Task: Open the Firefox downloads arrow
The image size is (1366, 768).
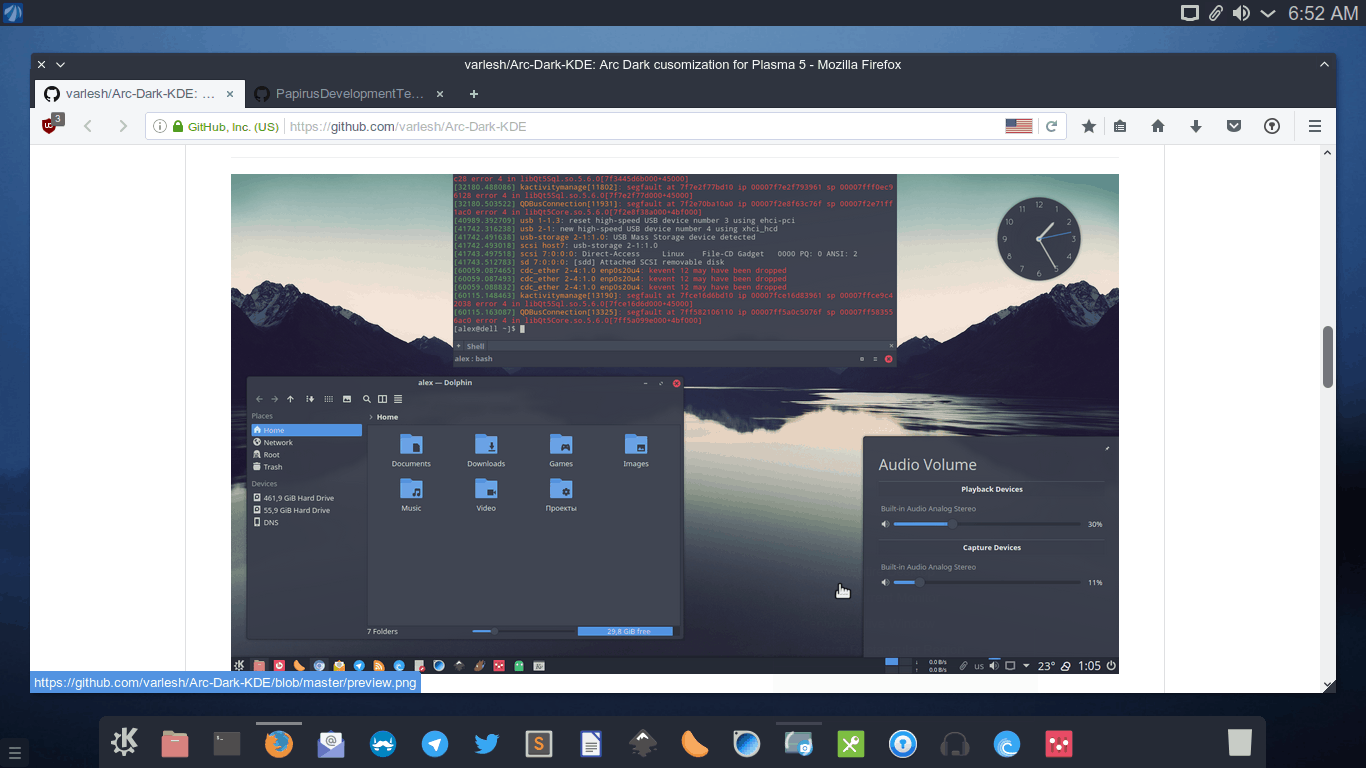Action: point(1195,126)
